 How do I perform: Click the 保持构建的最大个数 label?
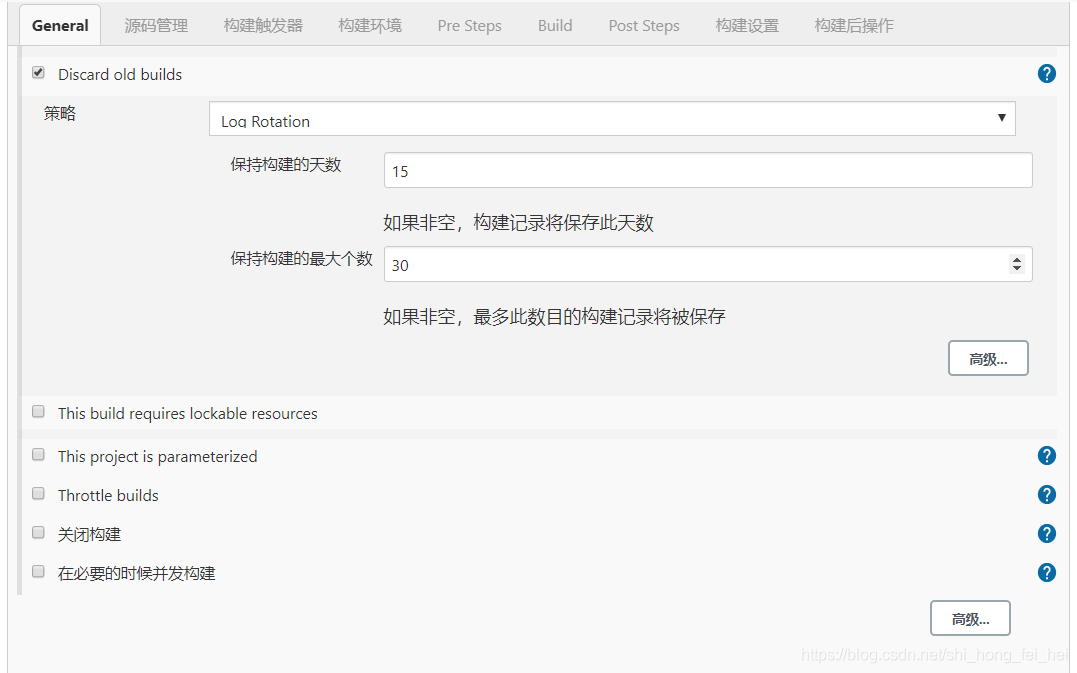(301, 258)
